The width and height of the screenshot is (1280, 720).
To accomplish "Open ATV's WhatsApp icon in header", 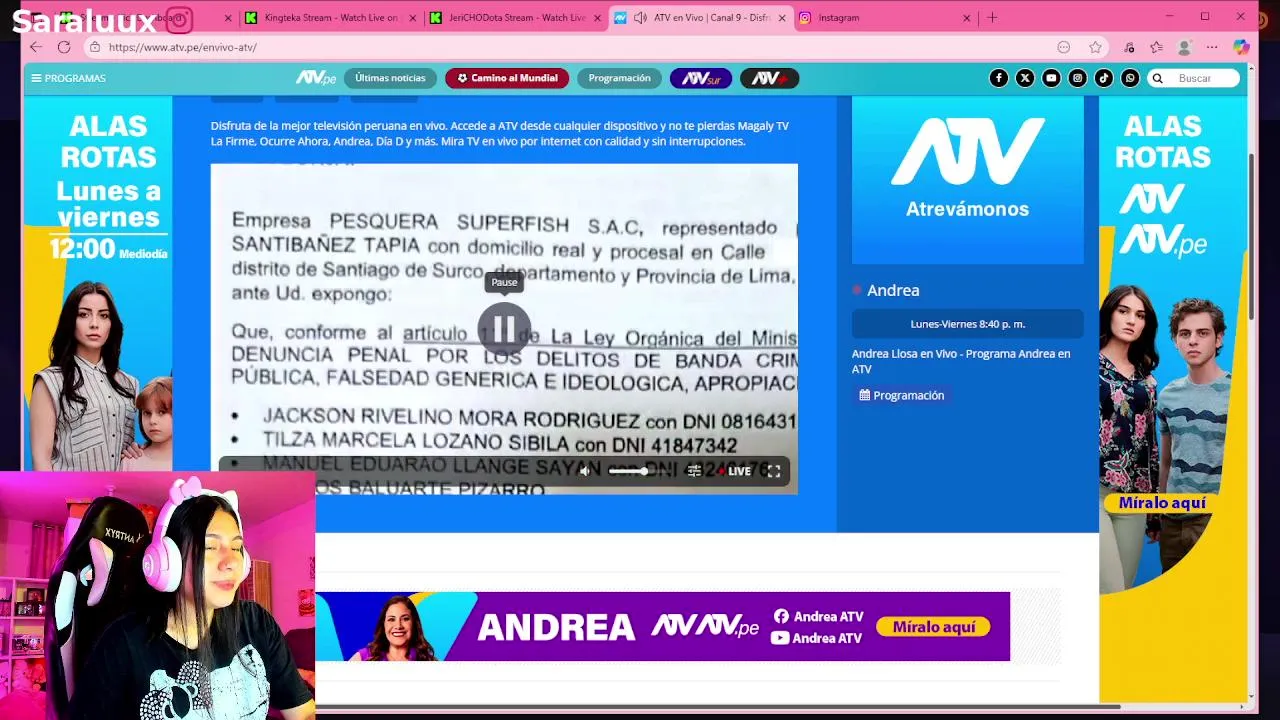I will click(1130, 78).
